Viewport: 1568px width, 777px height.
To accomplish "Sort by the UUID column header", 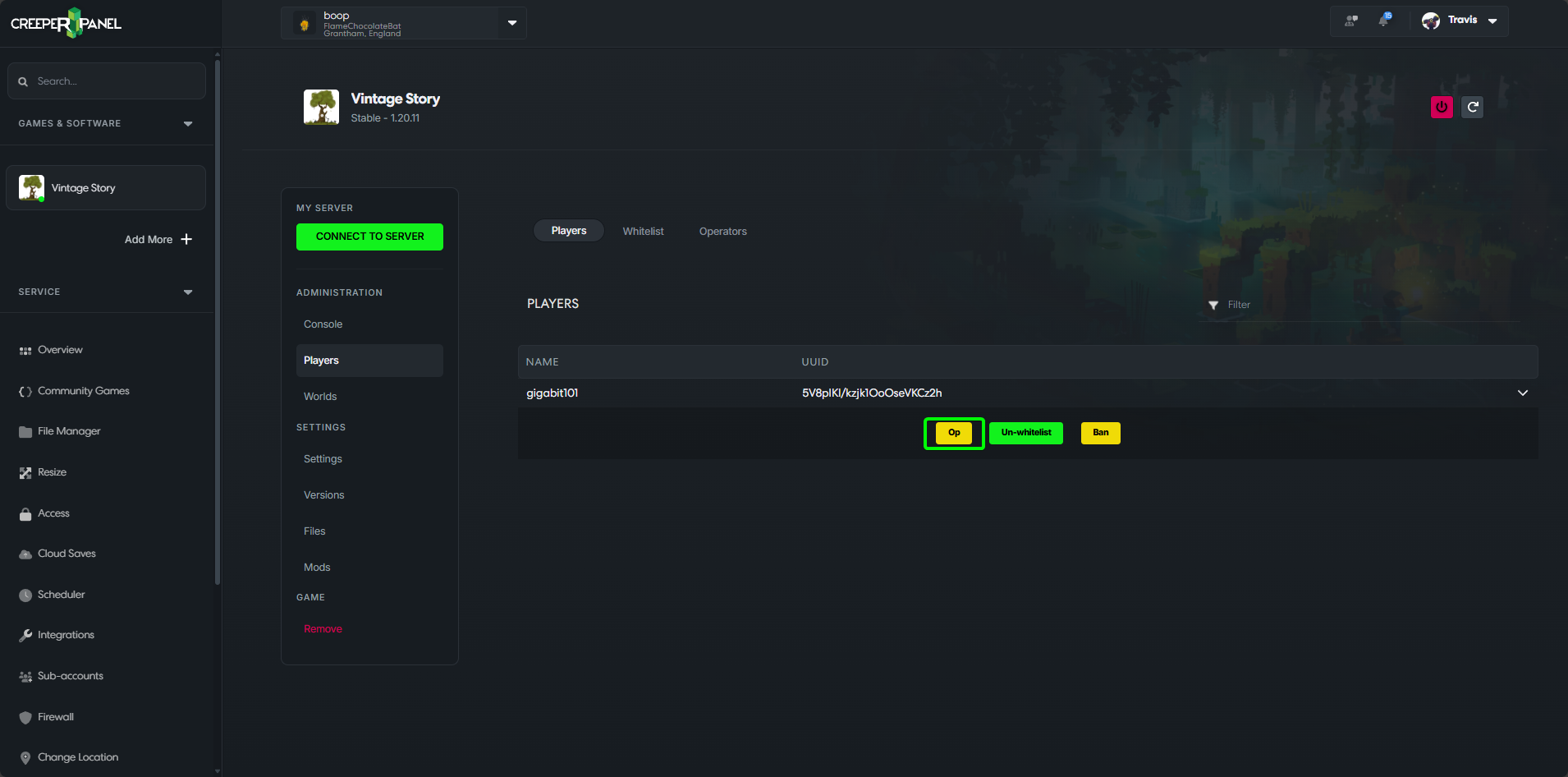I will tap(815, 362).
